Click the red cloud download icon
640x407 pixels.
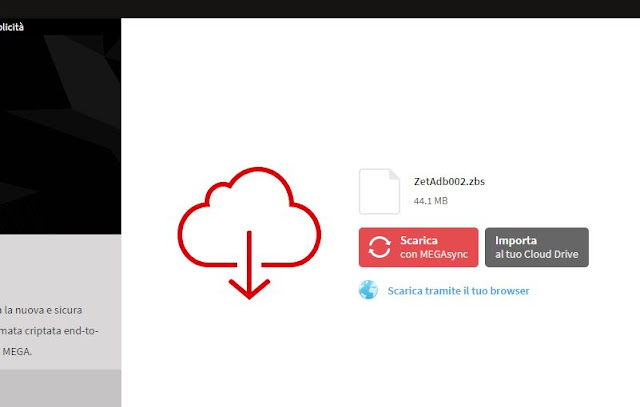[249, 233]
